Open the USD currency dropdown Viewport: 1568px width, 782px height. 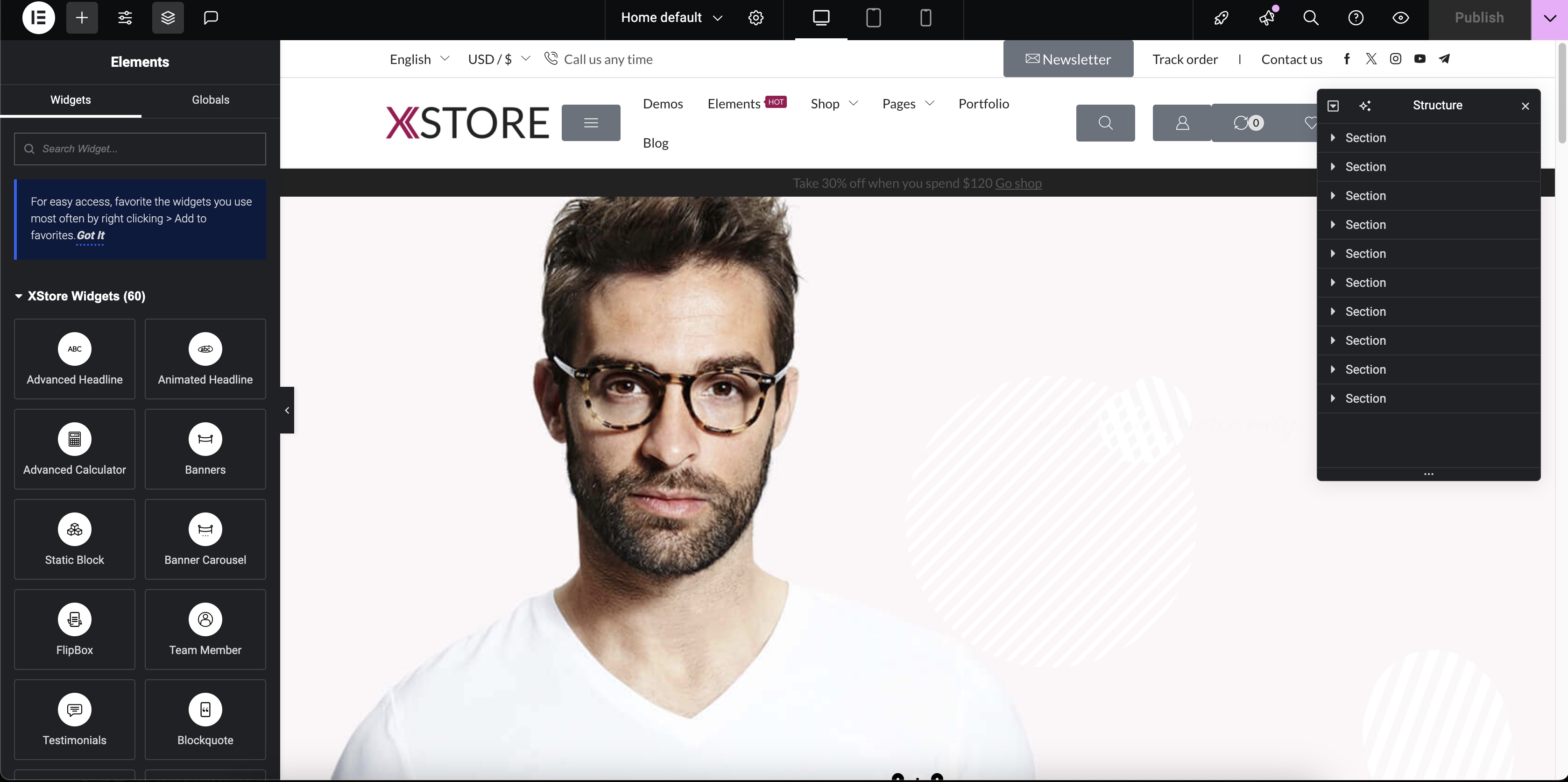[x=499, y=59]
